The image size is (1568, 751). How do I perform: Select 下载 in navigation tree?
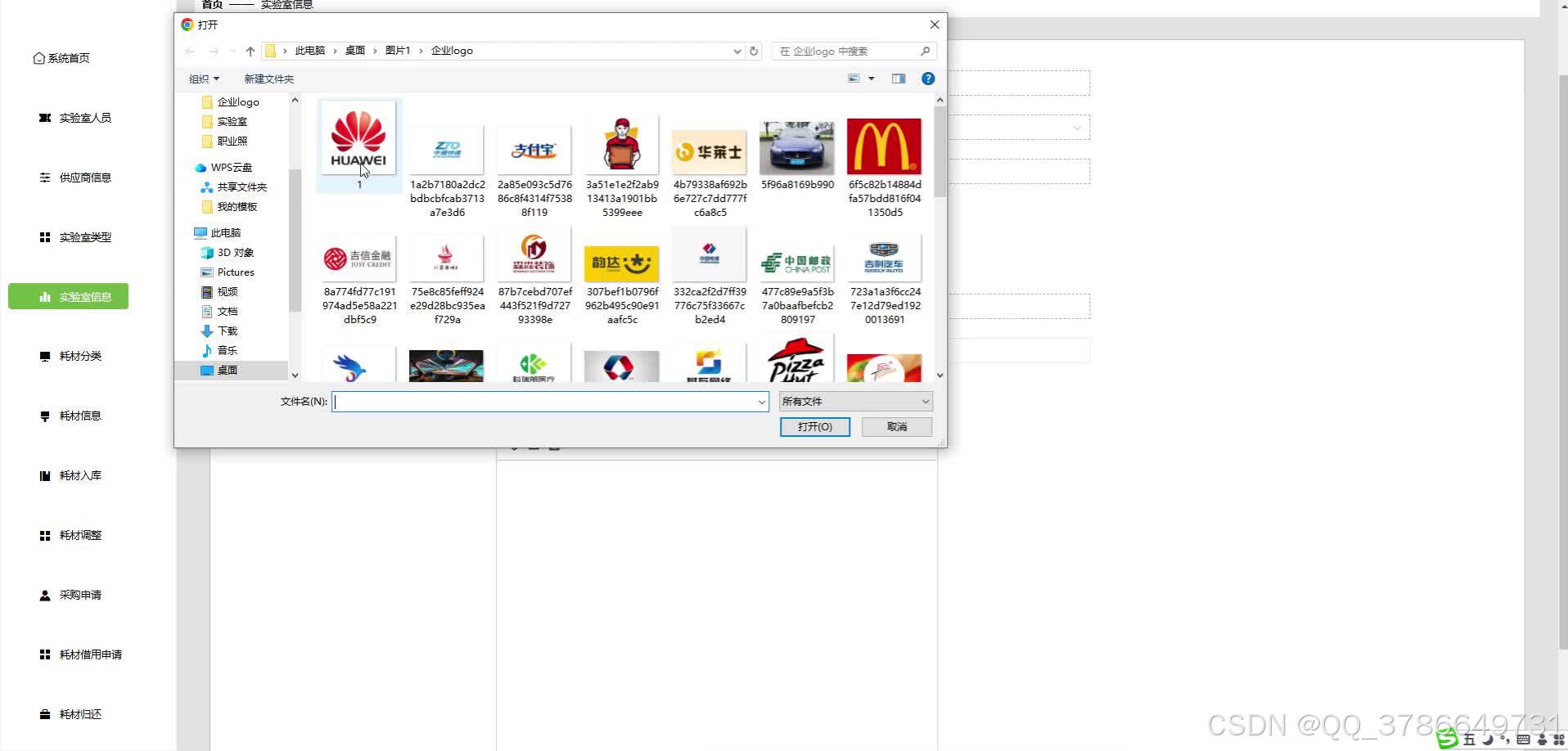(x=219, y=331)
